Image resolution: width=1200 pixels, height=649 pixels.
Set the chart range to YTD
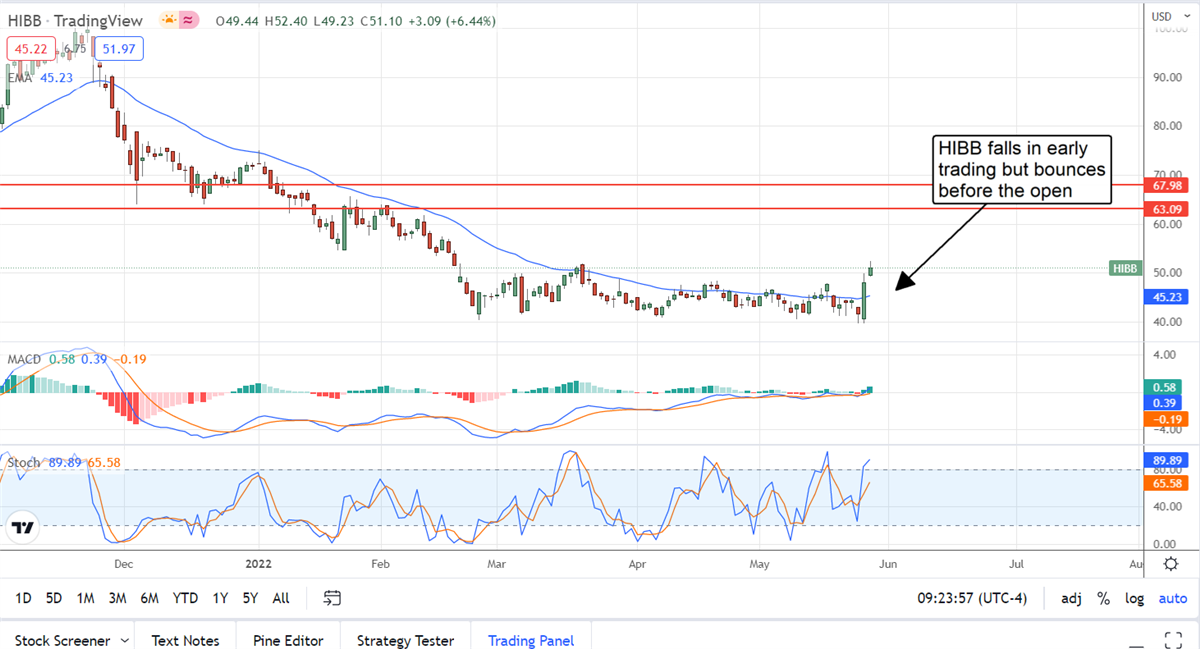tap(185, 598)
